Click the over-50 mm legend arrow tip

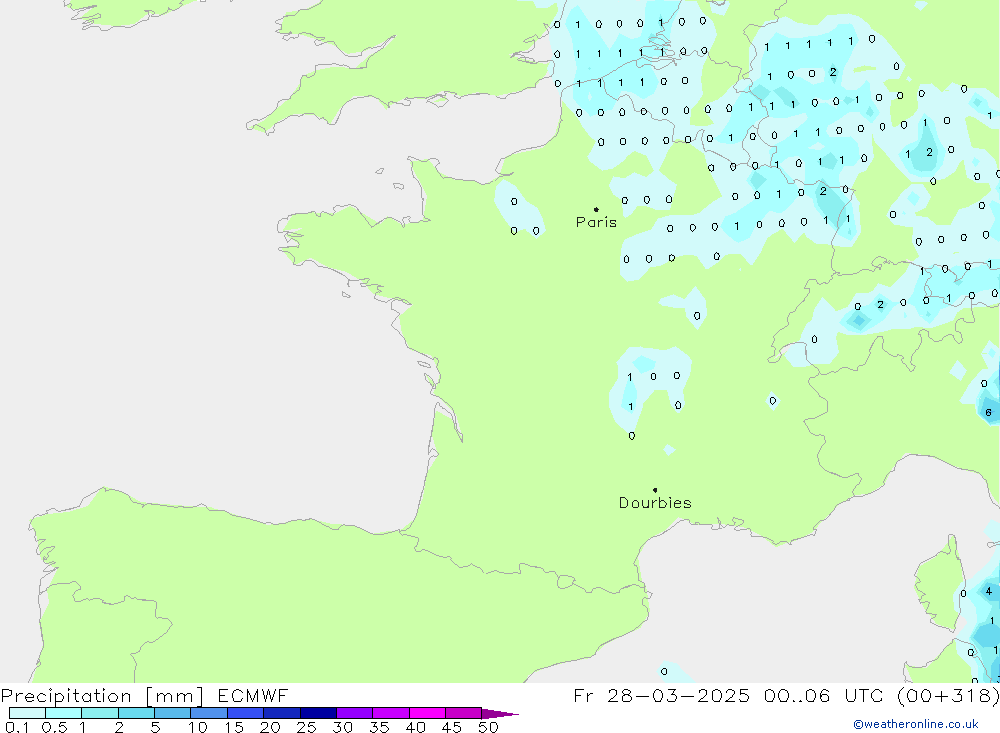tap(500, 713)
